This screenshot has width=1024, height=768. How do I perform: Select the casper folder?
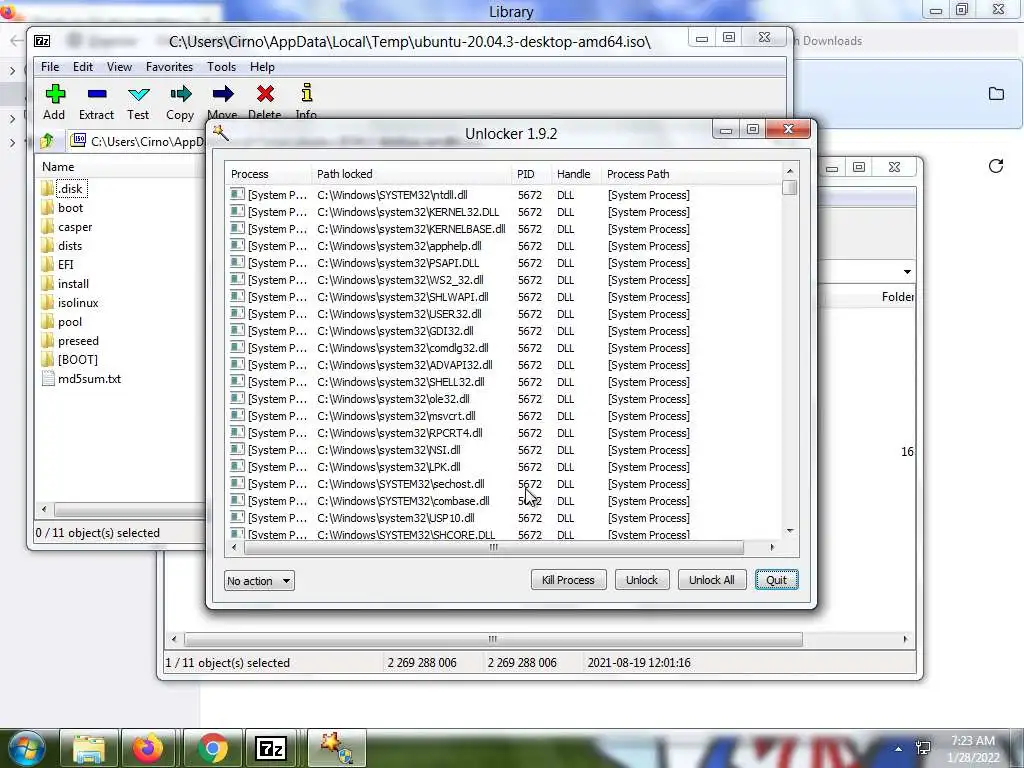(x=67, y=227)
